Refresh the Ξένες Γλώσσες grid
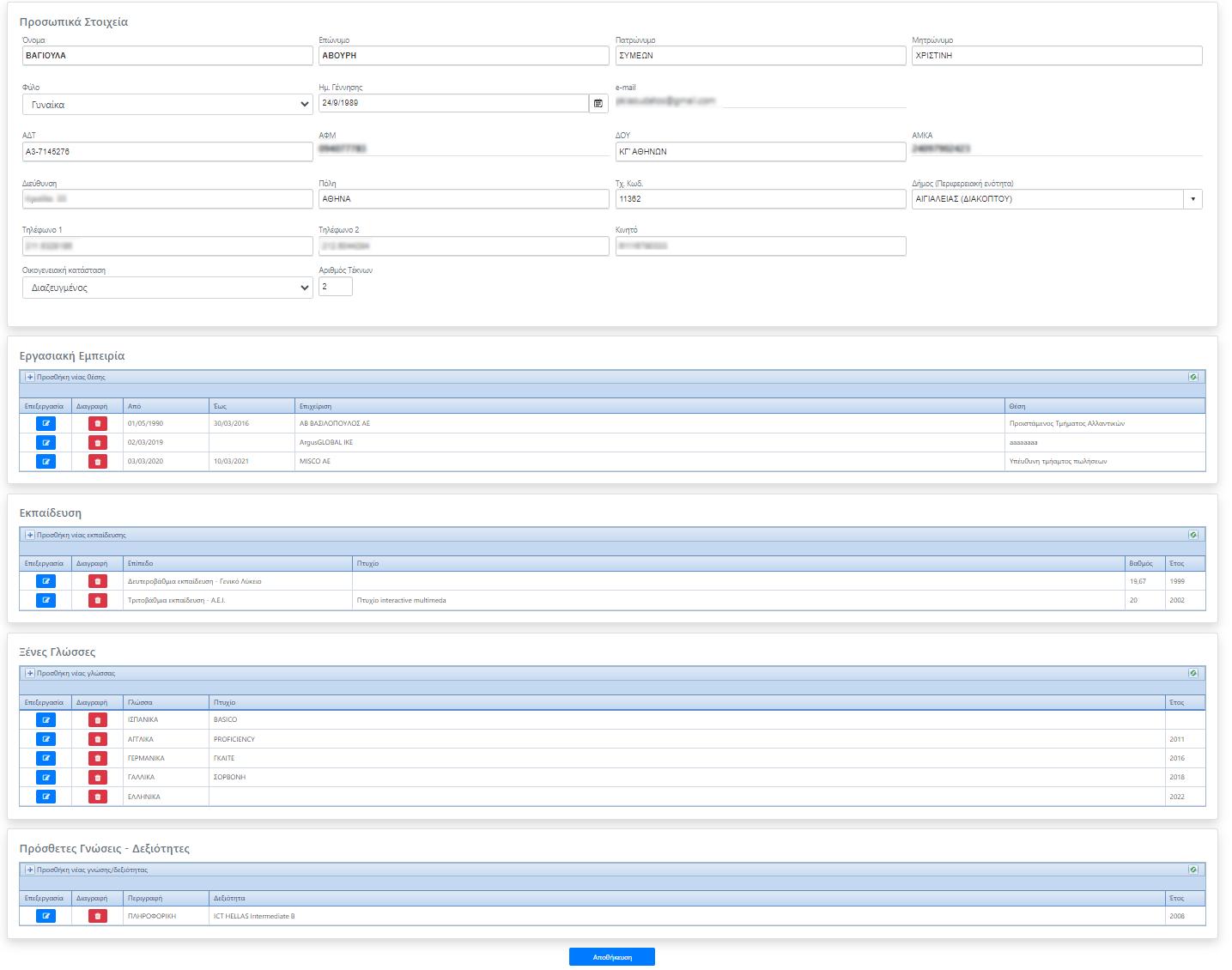 (1193, 673)
